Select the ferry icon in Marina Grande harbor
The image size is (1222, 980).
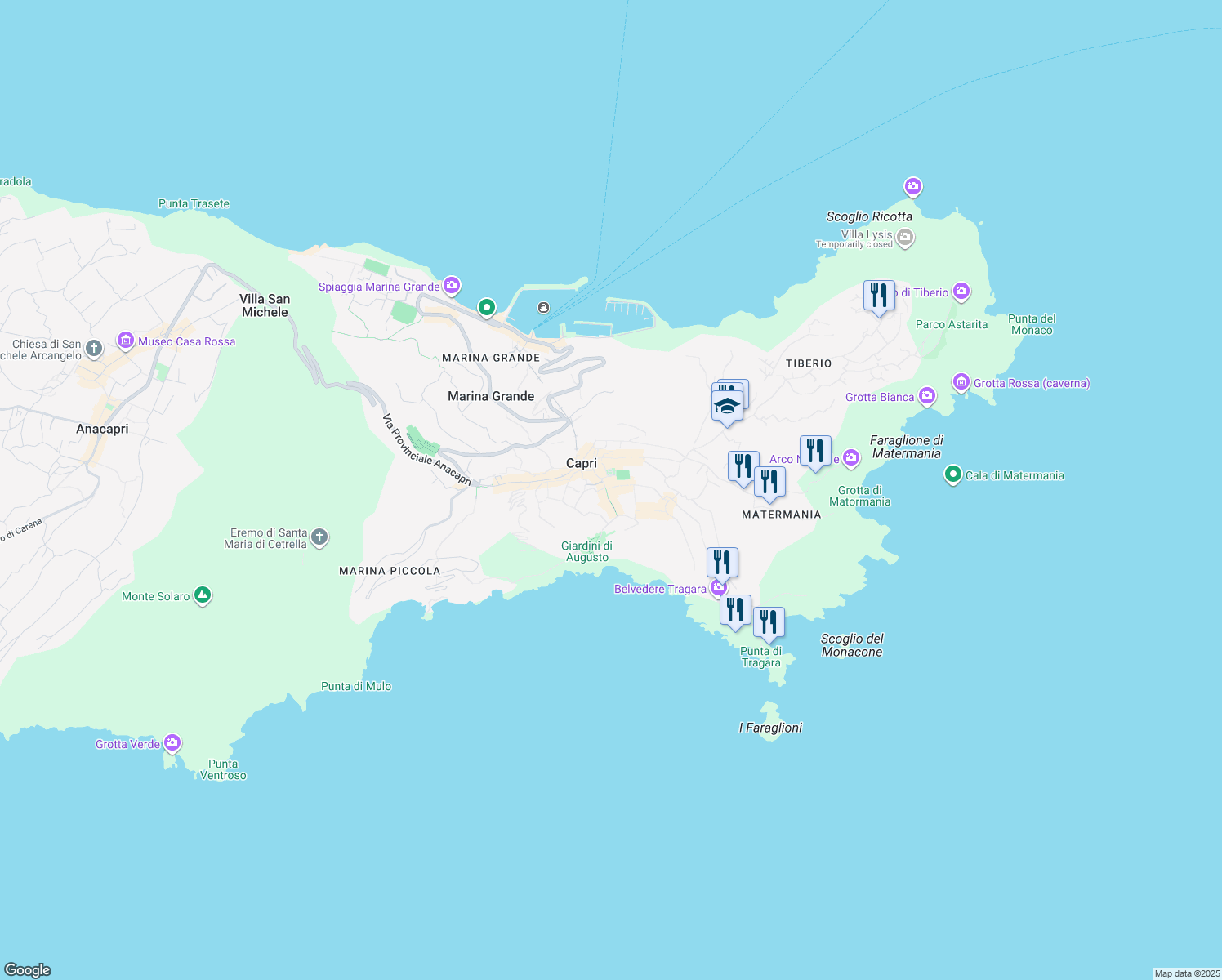(542, 308)
